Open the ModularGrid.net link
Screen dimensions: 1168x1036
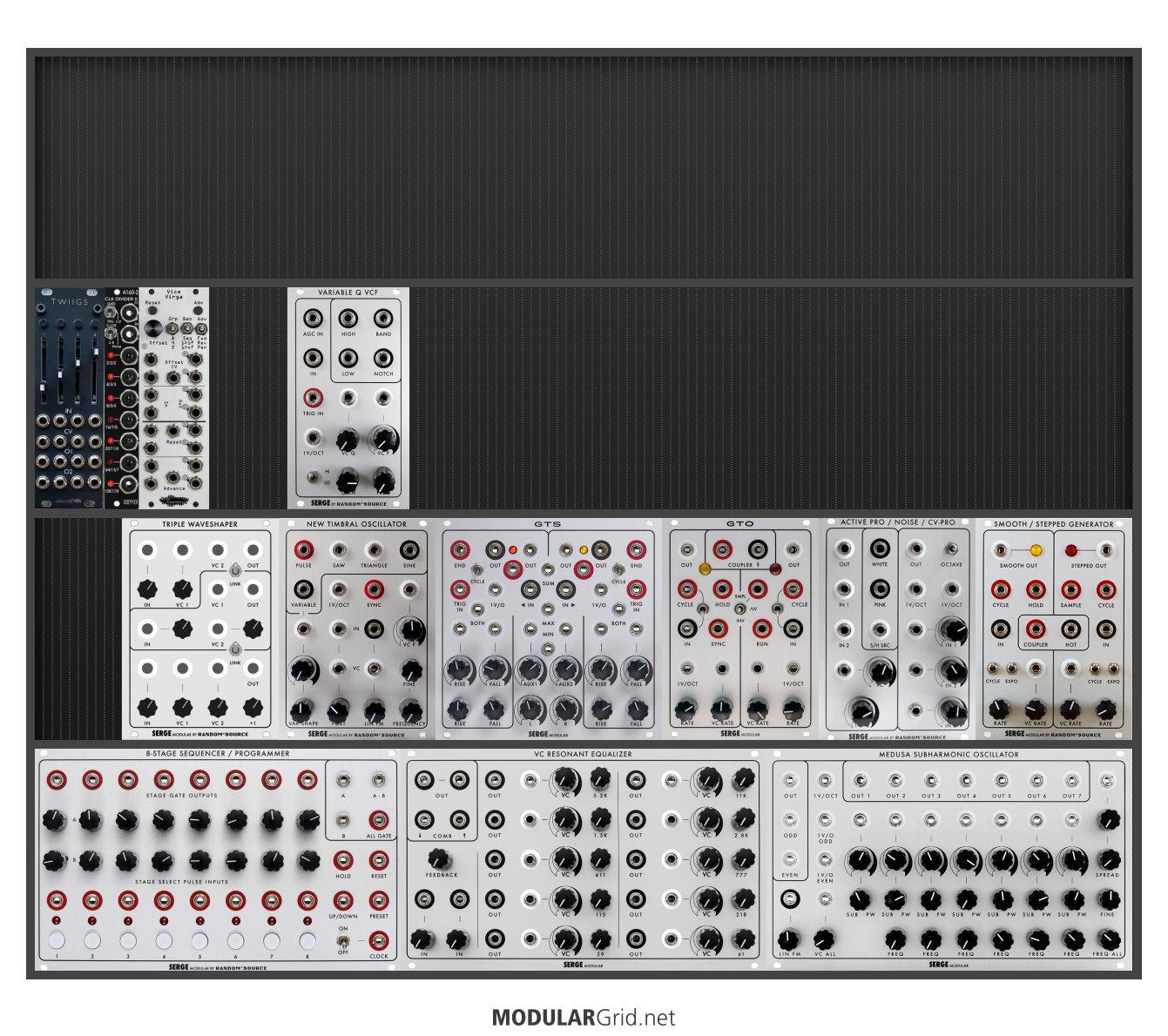(x=584, y=1017)
